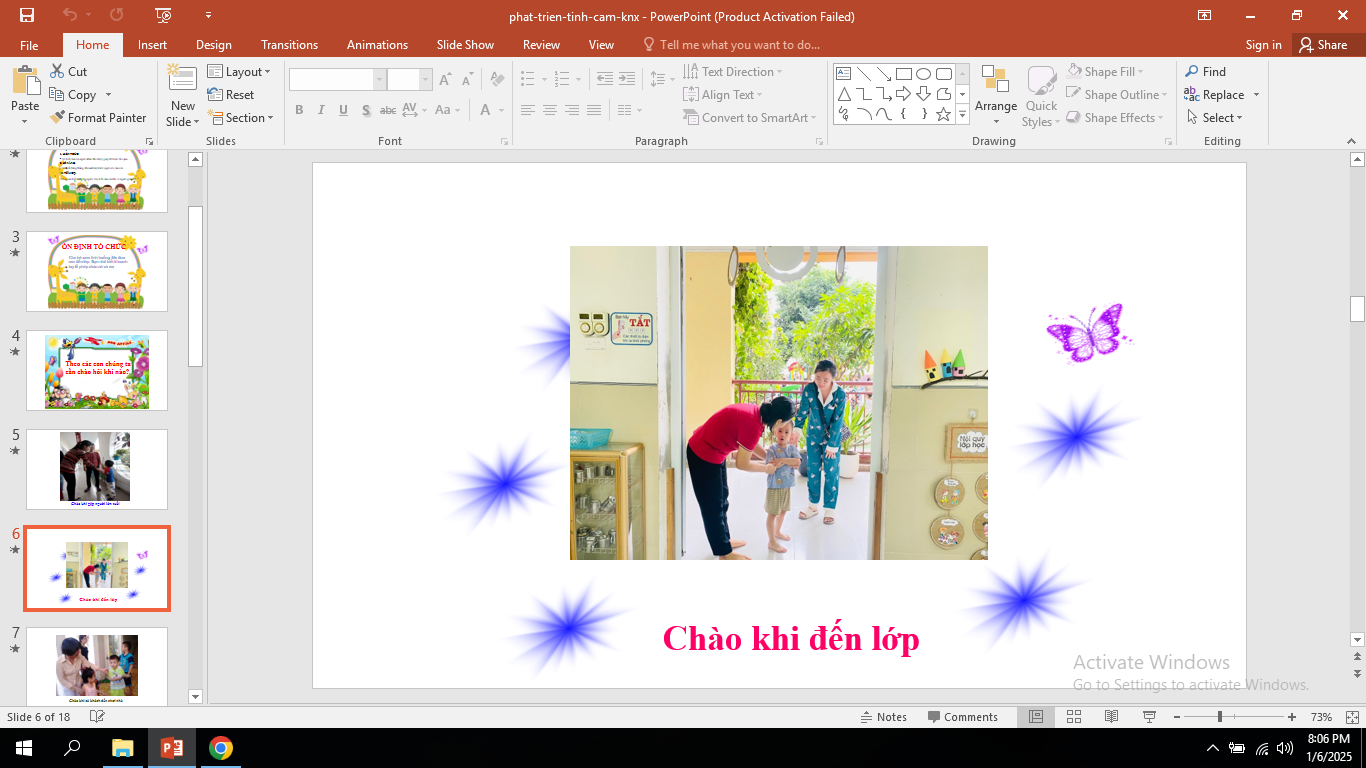
Task: Open the Section dropdown
Action: (x=240, y=118)
